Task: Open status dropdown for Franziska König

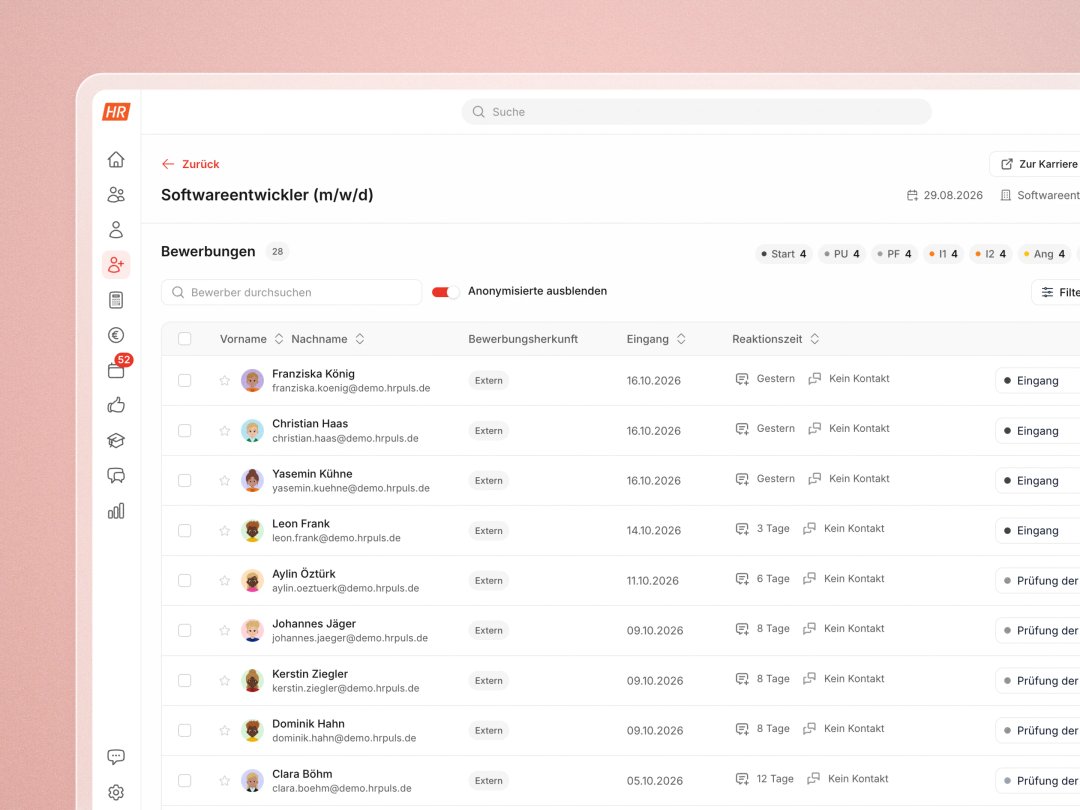Action: point(1037,380)
